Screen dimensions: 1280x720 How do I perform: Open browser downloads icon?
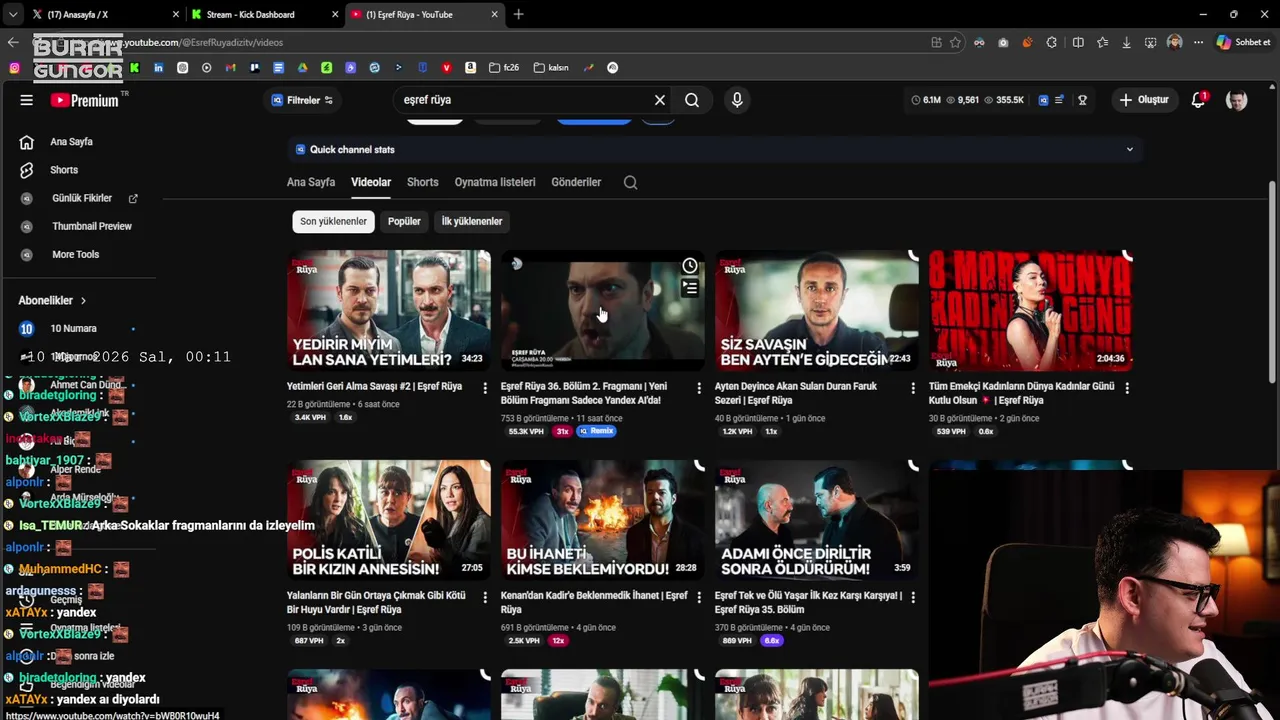(x=1126, y=43)
